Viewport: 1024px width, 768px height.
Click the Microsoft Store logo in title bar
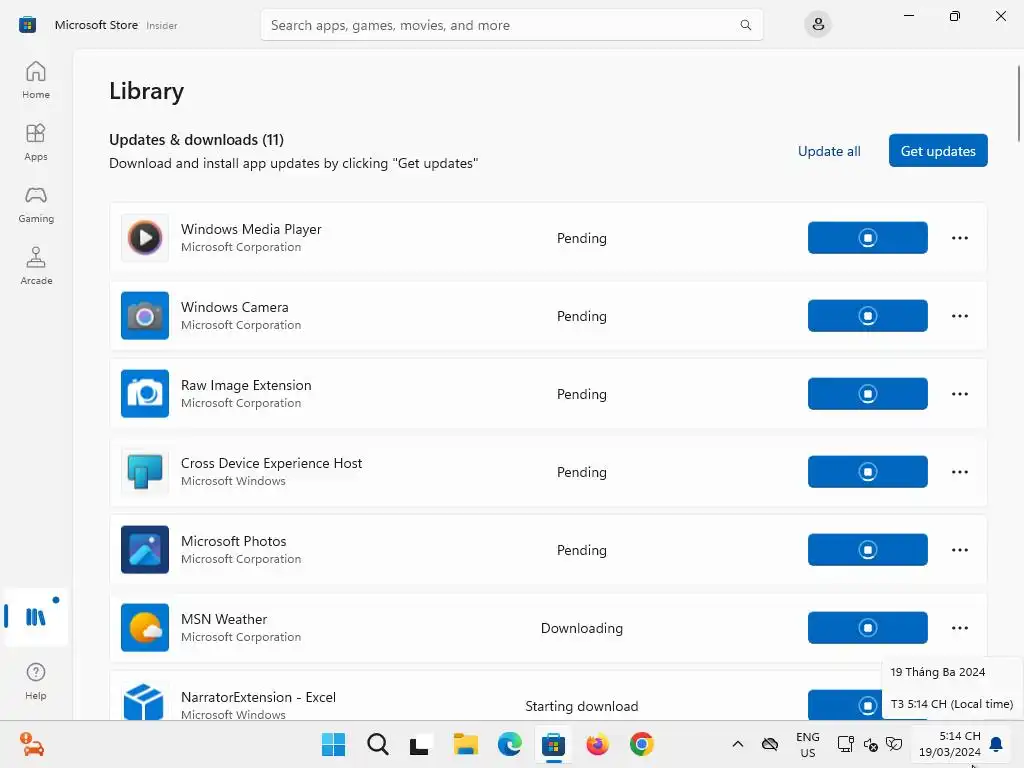[x=27, y=25]
